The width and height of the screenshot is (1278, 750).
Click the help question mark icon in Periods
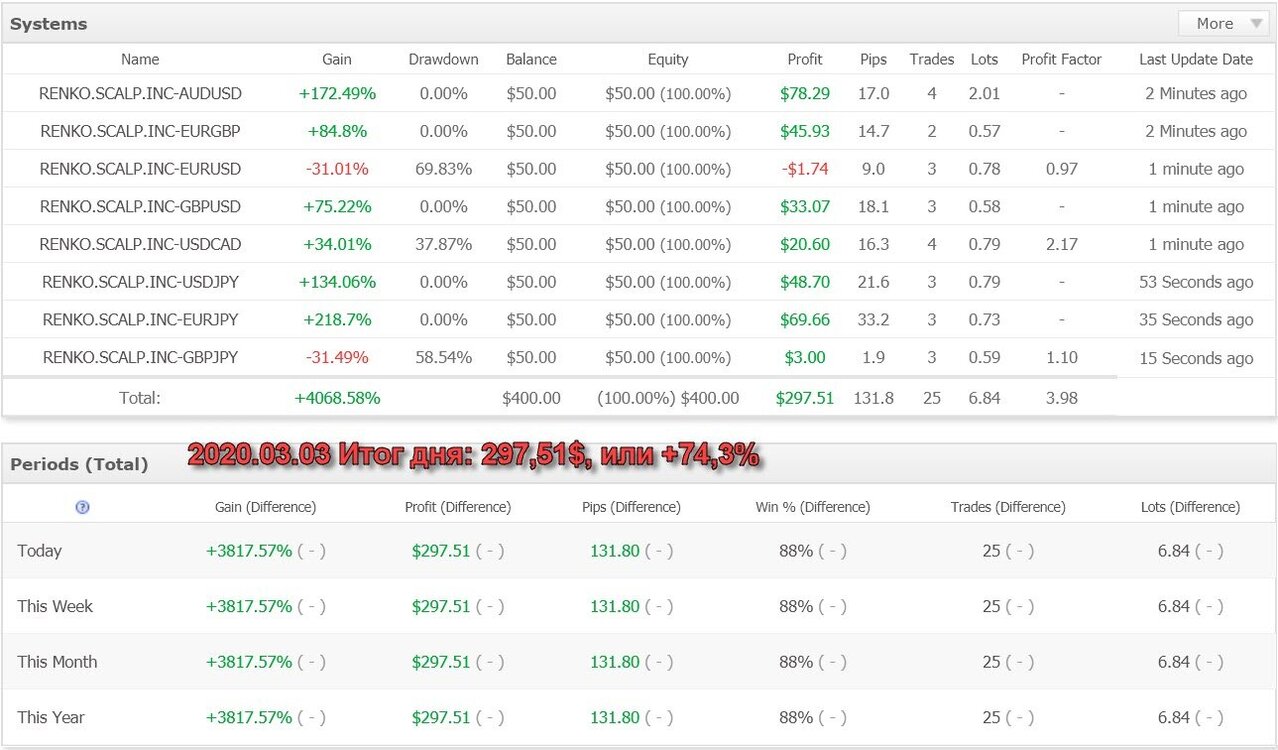pos(83,507)
